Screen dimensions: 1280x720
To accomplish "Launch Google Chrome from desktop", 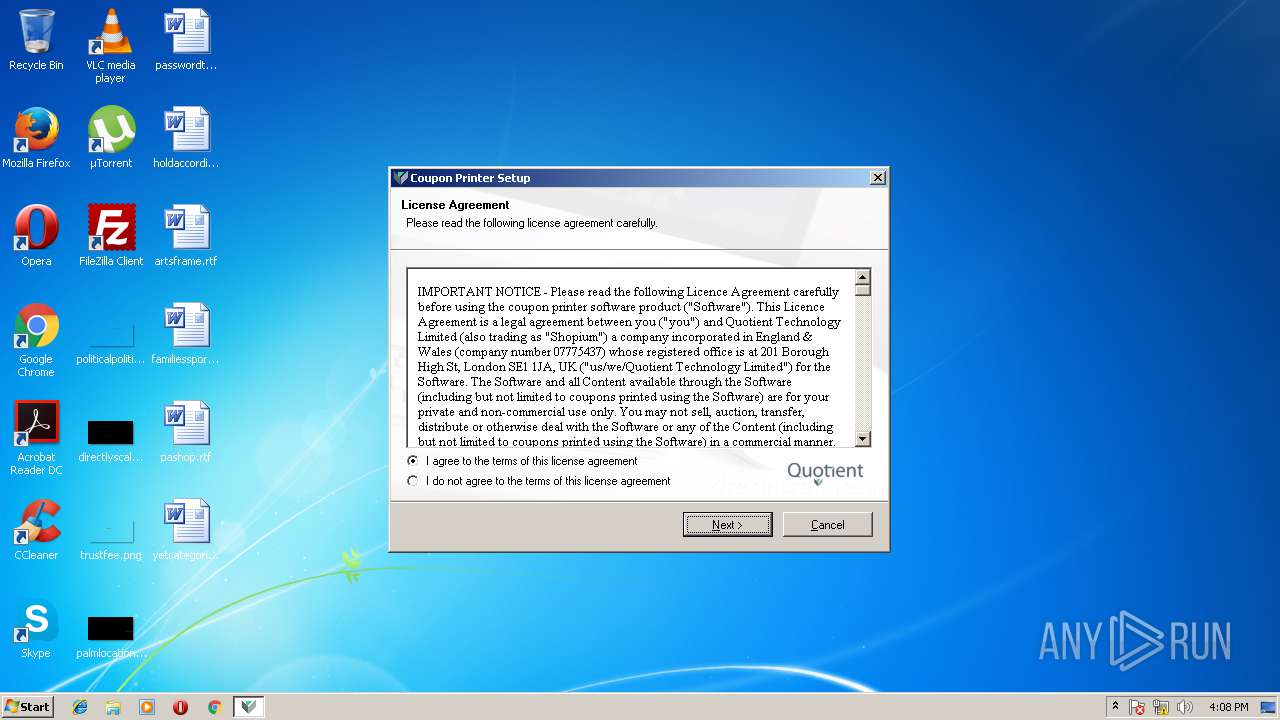I will (x=36, y=340).
